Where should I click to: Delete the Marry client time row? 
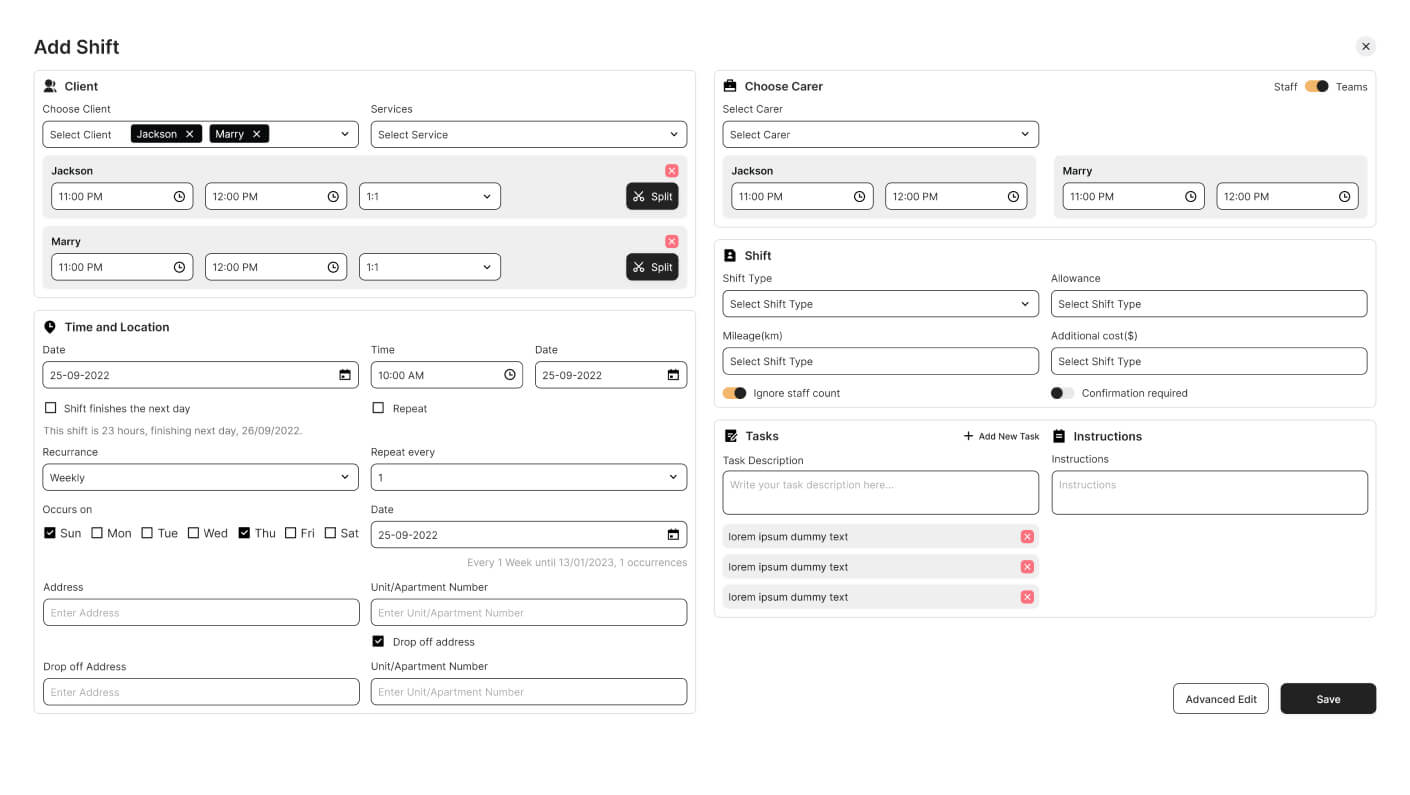[x=671, y=241]
